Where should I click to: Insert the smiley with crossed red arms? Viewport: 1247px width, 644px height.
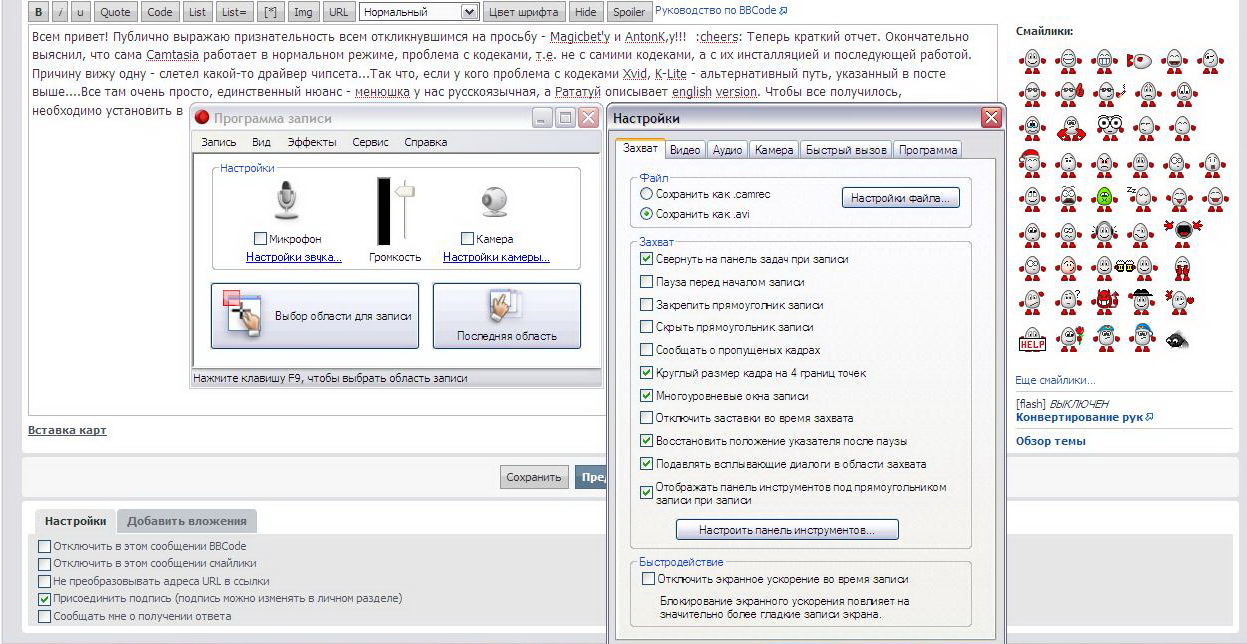point(1070,127)
